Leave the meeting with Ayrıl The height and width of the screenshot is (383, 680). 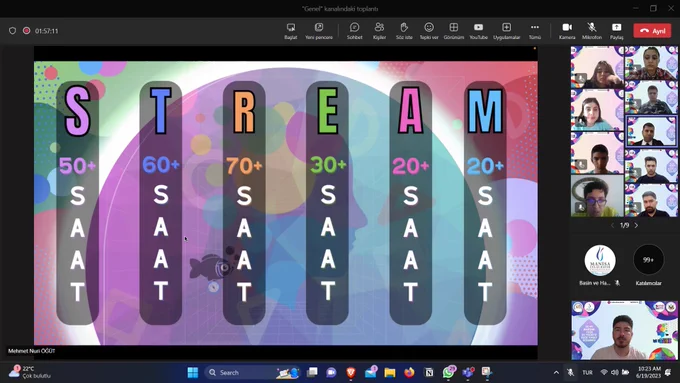point(652,31)
